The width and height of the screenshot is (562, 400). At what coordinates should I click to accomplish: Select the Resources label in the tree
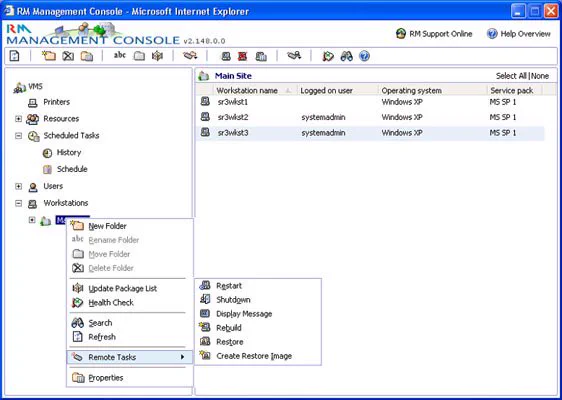coord(61,119)
